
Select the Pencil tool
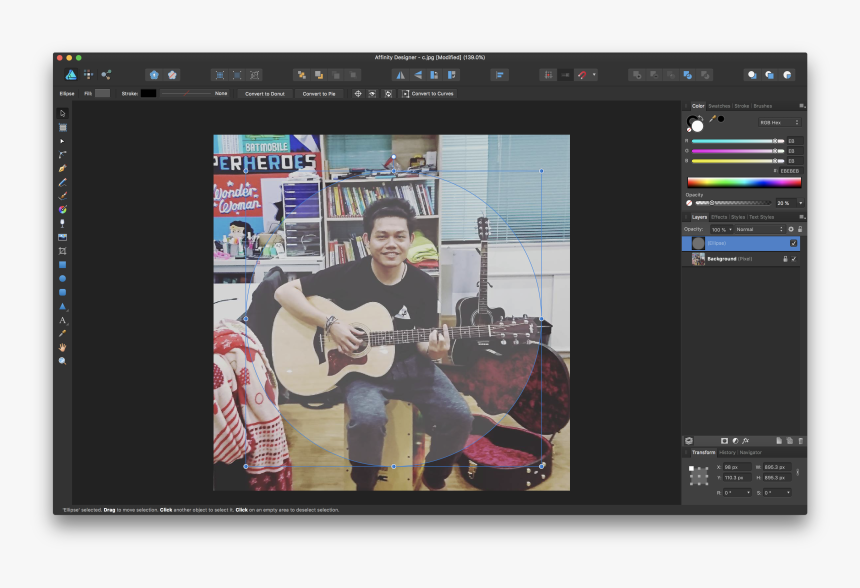[x=61, y=183]
